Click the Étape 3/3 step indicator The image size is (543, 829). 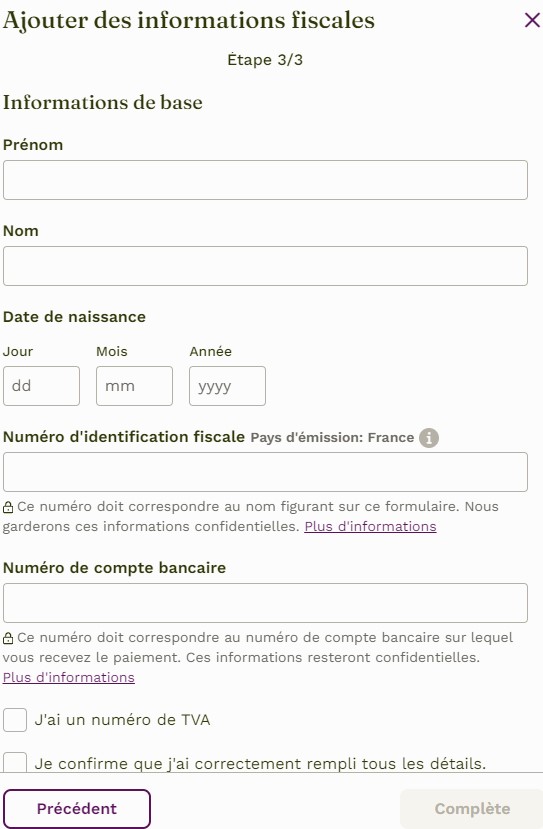click(265, 60)
